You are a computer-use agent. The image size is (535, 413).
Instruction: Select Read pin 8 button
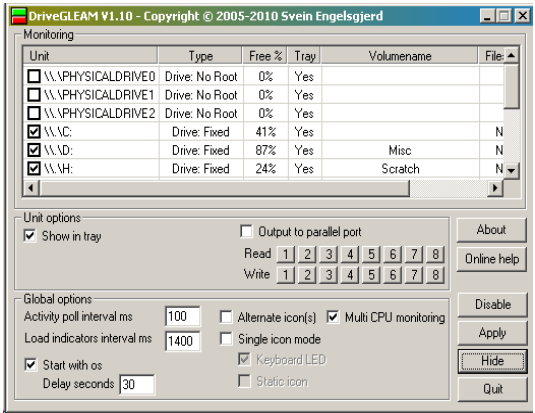click(435, 254)
